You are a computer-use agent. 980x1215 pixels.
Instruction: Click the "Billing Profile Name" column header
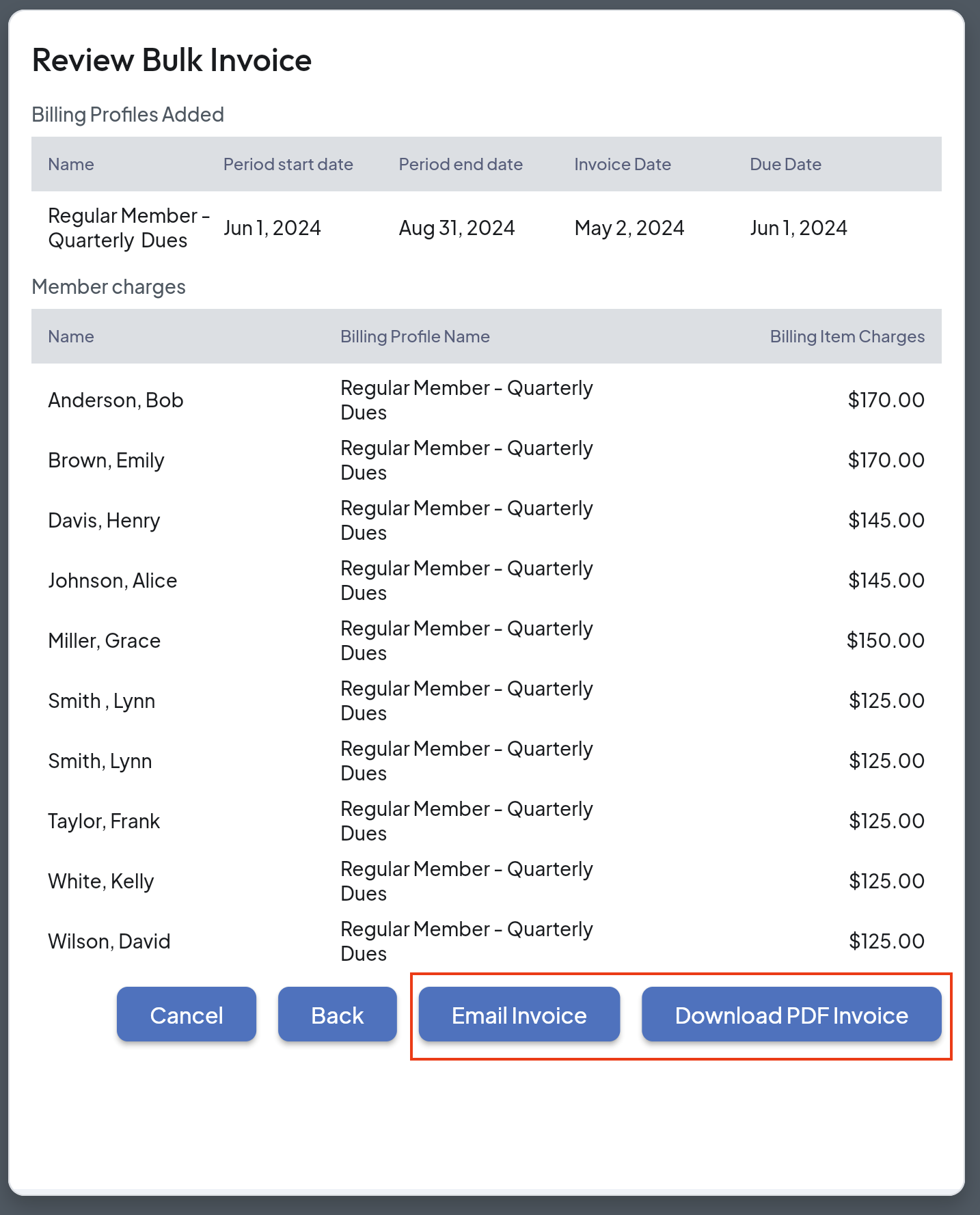pyautogui.click(x=416, y=336)
